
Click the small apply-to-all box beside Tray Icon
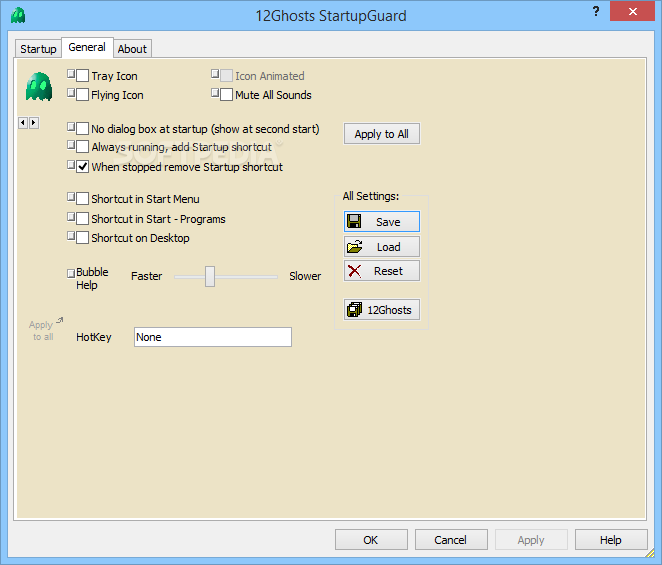[71, 74]
